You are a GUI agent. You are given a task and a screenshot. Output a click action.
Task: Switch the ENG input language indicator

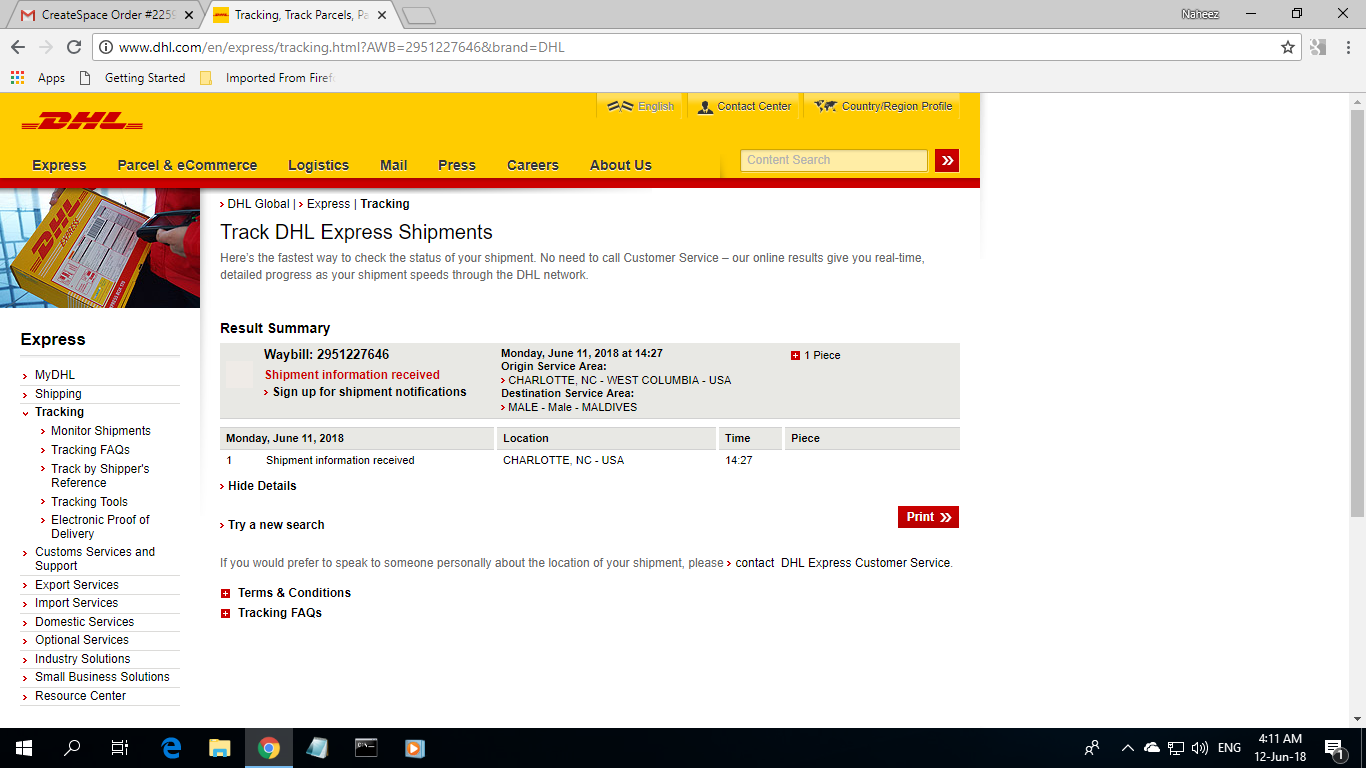pos(1230,748)
